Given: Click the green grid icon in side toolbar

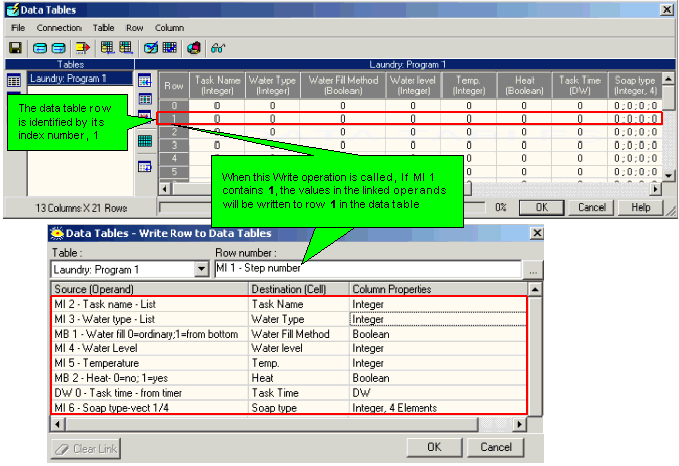Looking at the screenshot, I should 144,140.
